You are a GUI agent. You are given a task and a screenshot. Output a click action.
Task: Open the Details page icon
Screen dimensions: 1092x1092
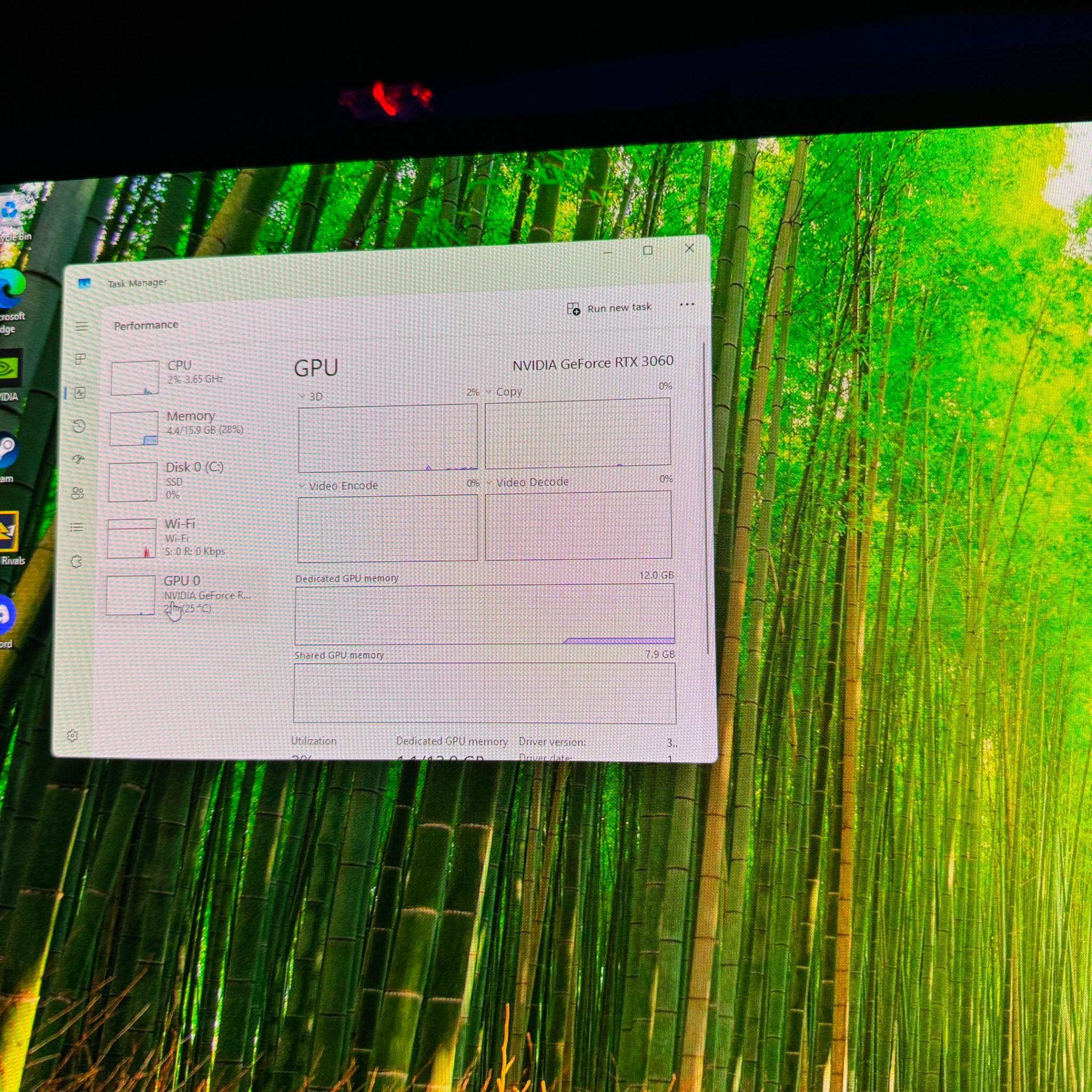coord(77,527)
